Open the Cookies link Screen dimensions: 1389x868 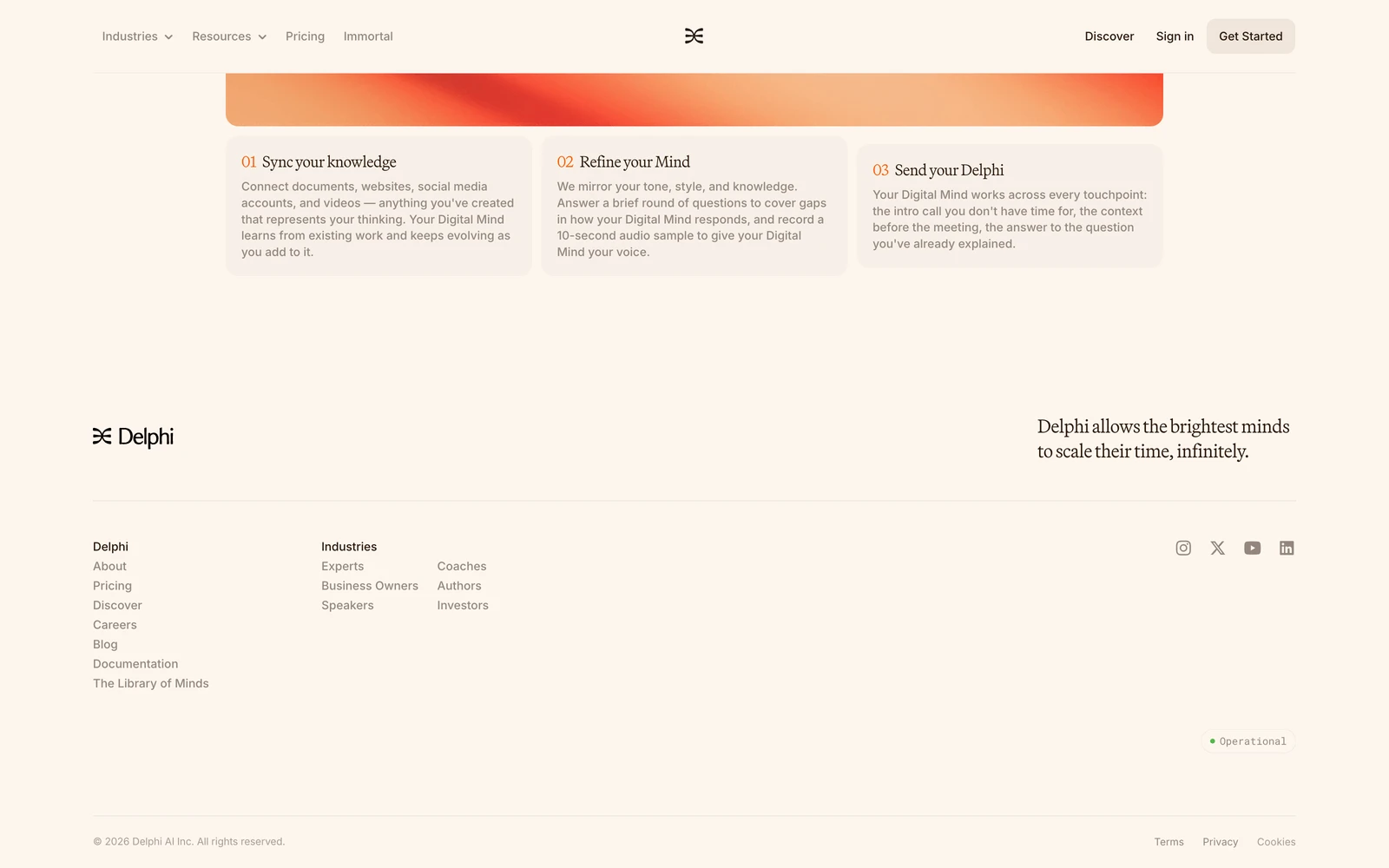[1276, 842]
